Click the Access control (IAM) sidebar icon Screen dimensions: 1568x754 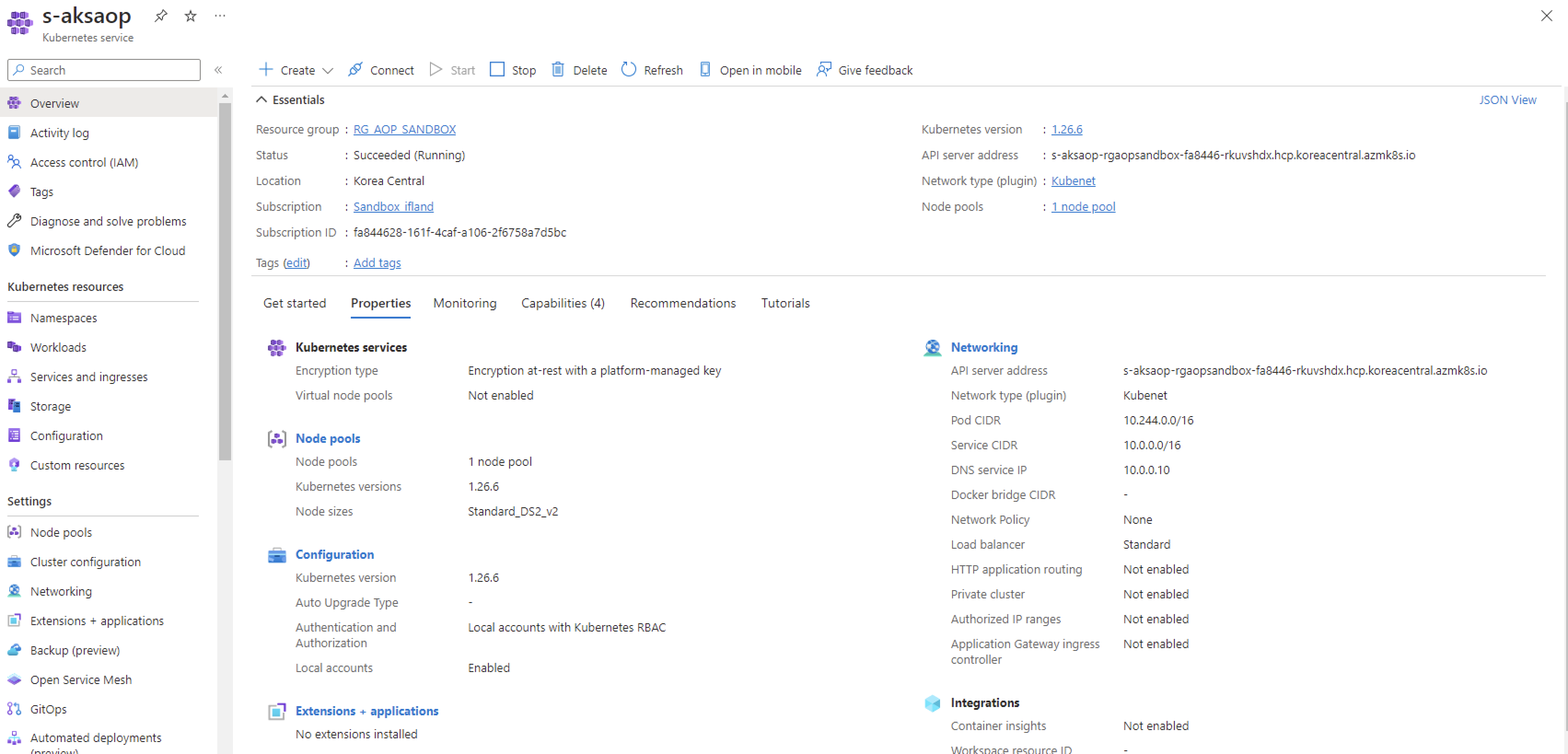pos(14,162)
